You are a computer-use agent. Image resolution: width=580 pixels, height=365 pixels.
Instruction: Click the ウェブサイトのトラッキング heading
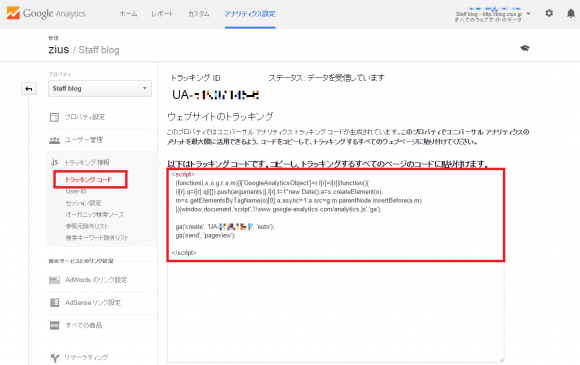[x=220, y=117]
